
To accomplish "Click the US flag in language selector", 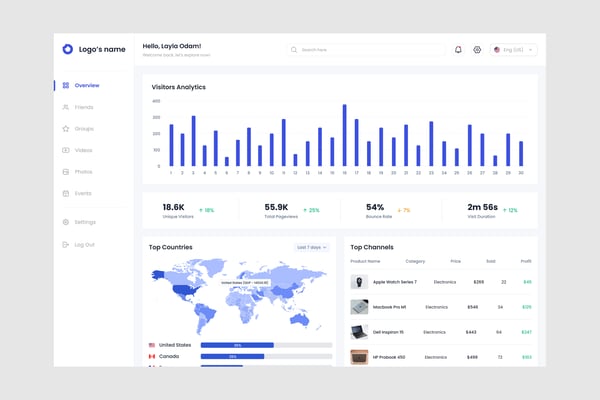I will point(497,50).
